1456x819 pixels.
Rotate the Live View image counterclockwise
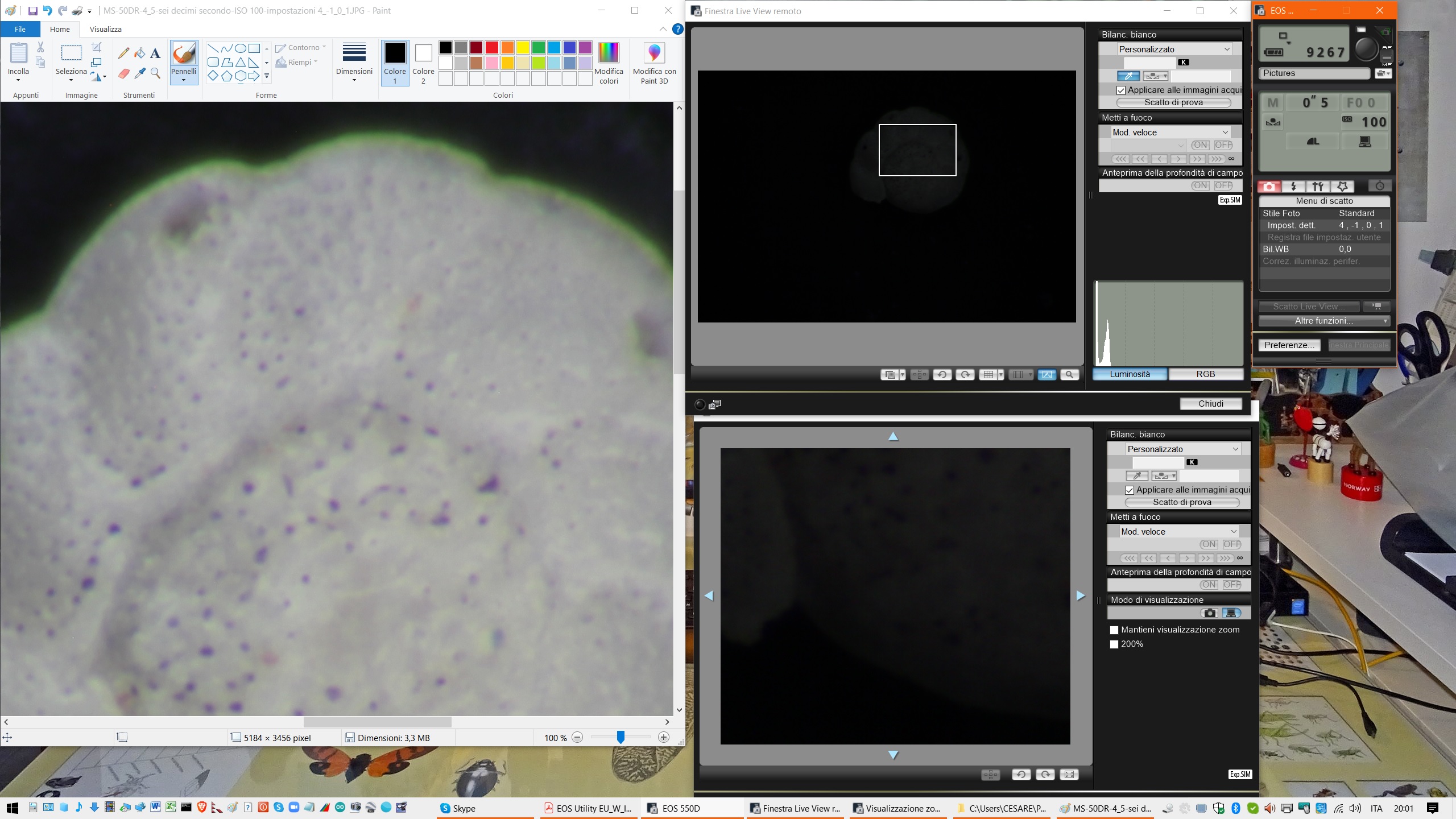pyautogui.click(x=942, y=375)
